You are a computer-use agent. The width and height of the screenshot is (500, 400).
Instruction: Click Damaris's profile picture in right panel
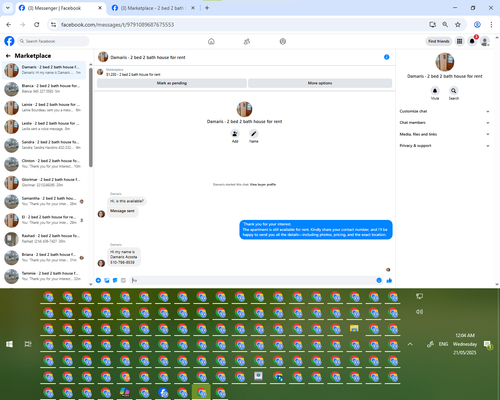click(x=445, y=62)
